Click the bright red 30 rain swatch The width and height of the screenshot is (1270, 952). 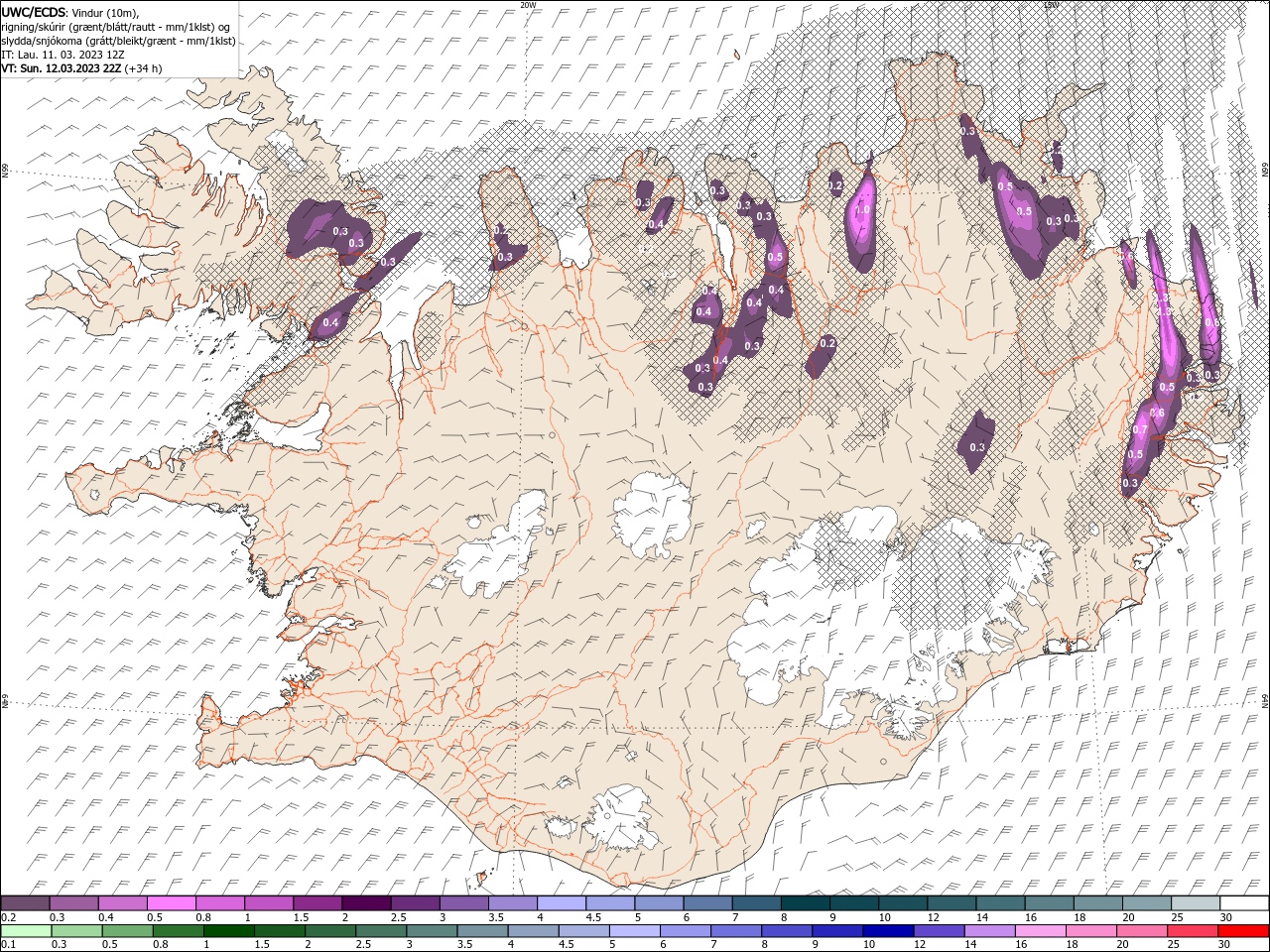click(x=1243, y=931)
